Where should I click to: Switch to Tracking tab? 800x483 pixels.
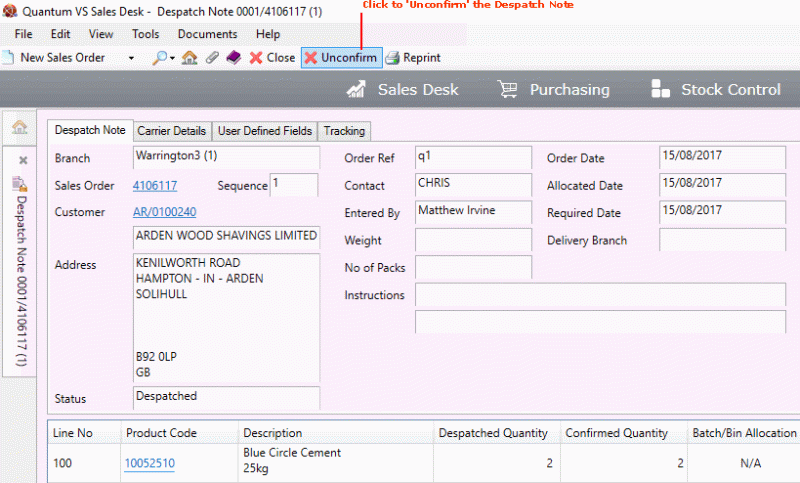coord(344,131)
